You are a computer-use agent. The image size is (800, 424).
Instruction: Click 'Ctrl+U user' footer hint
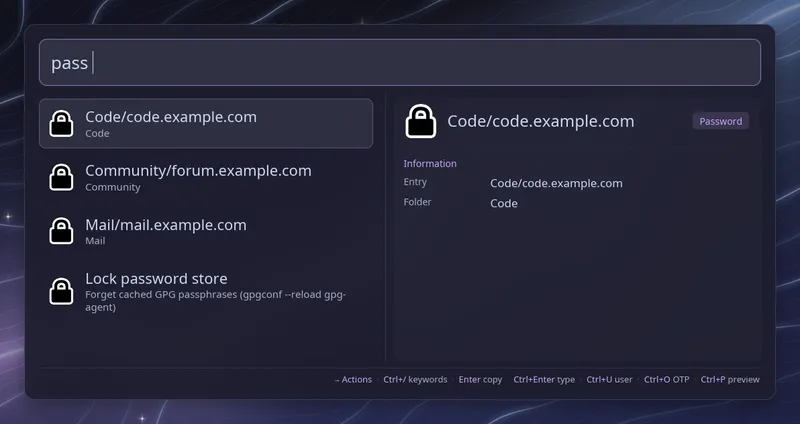click(x=609, y=380)
